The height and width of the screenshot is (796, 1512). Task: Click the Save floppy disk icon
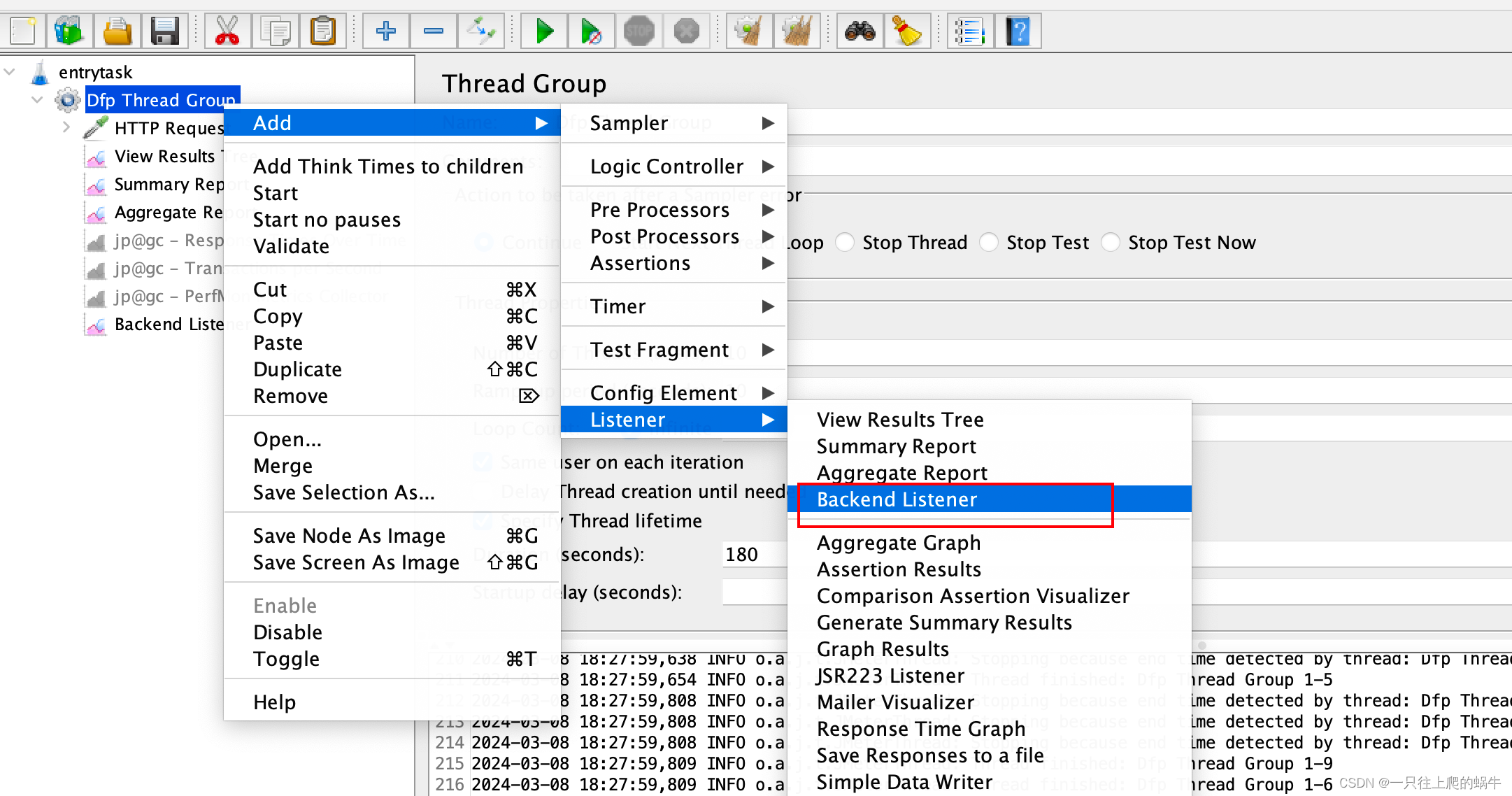point(165,31)
